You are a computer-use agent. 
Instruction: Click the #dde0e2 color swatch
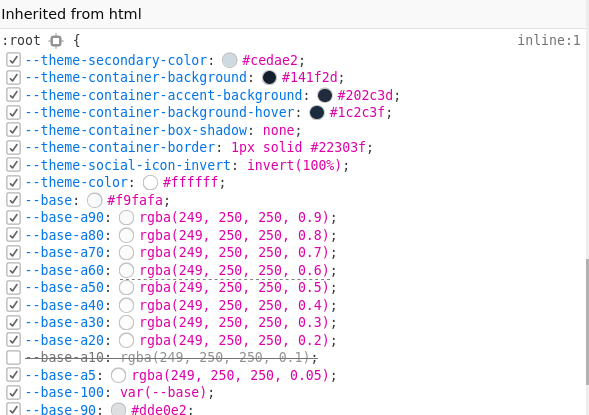click(x=119, y=409)
